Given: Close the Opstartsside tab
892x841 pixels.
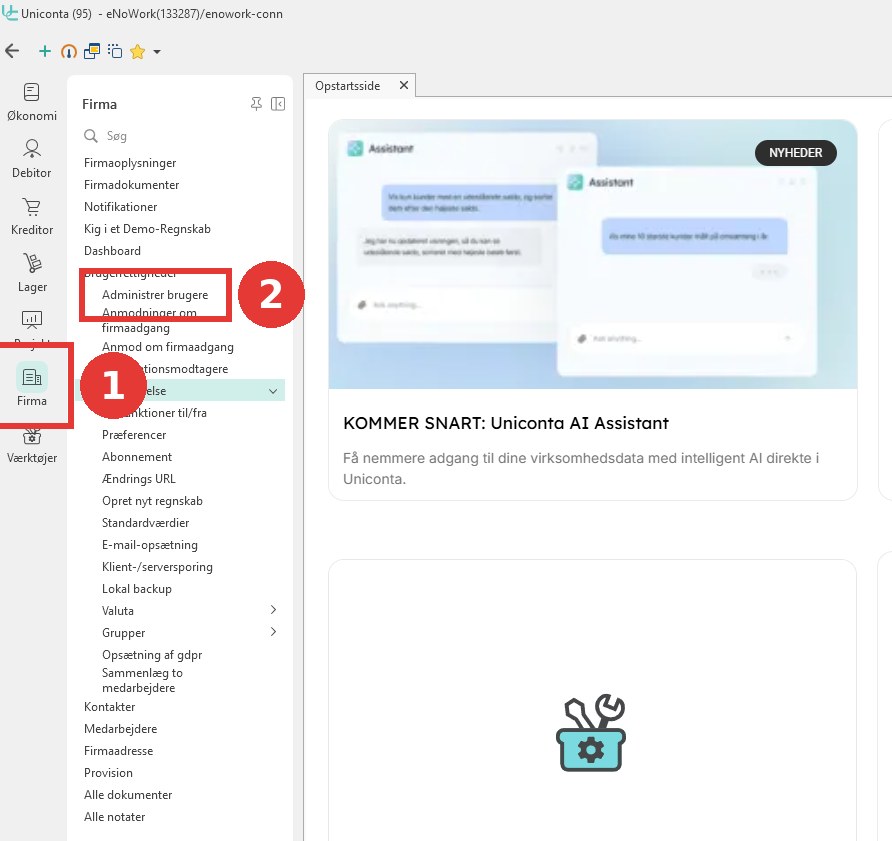Looking at the screenshot, I should click(x=404, y=85).
